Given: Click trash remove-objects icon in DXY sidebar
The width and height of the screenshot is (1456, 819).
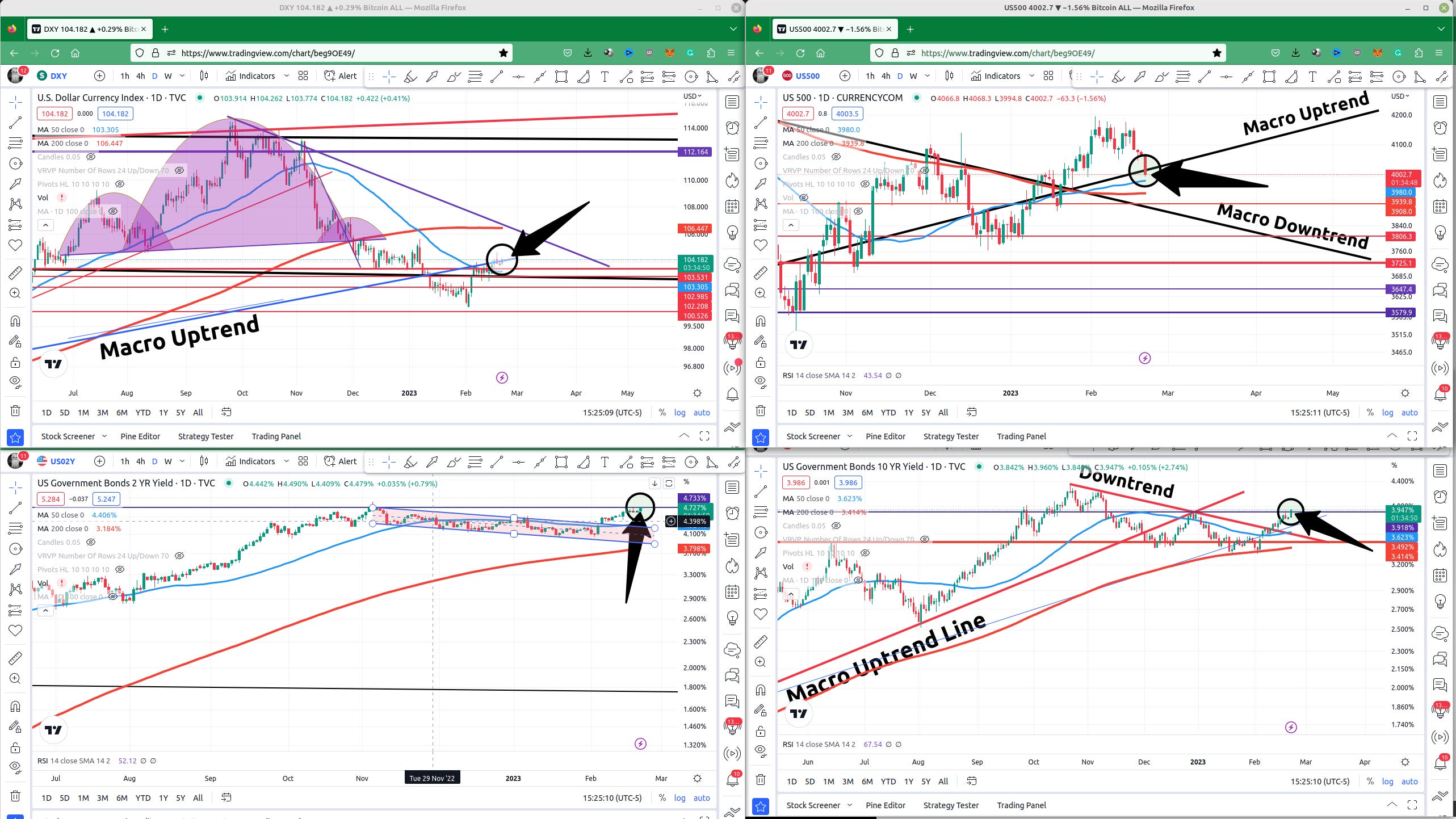Looking at the screenshot, I should point(15,410).
